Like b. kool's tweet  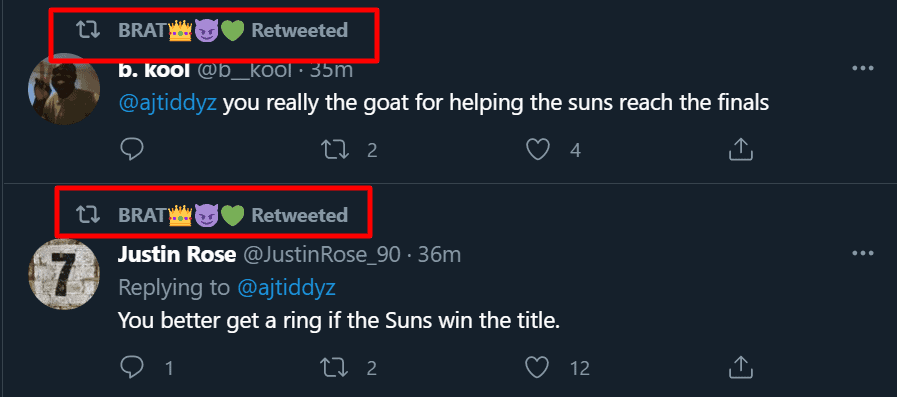click(538, 150)
